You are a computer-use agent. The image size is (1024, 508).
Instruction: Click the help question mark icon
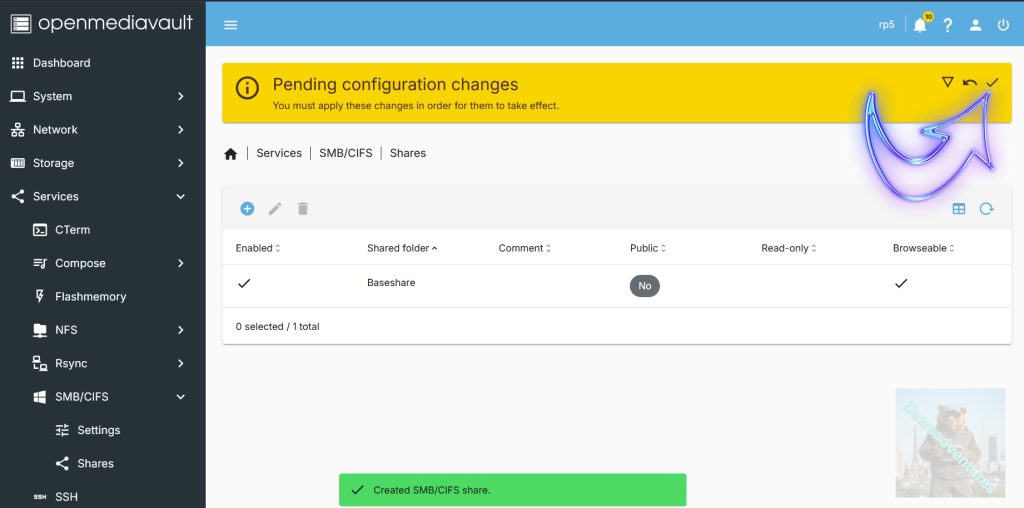point(948,25)
